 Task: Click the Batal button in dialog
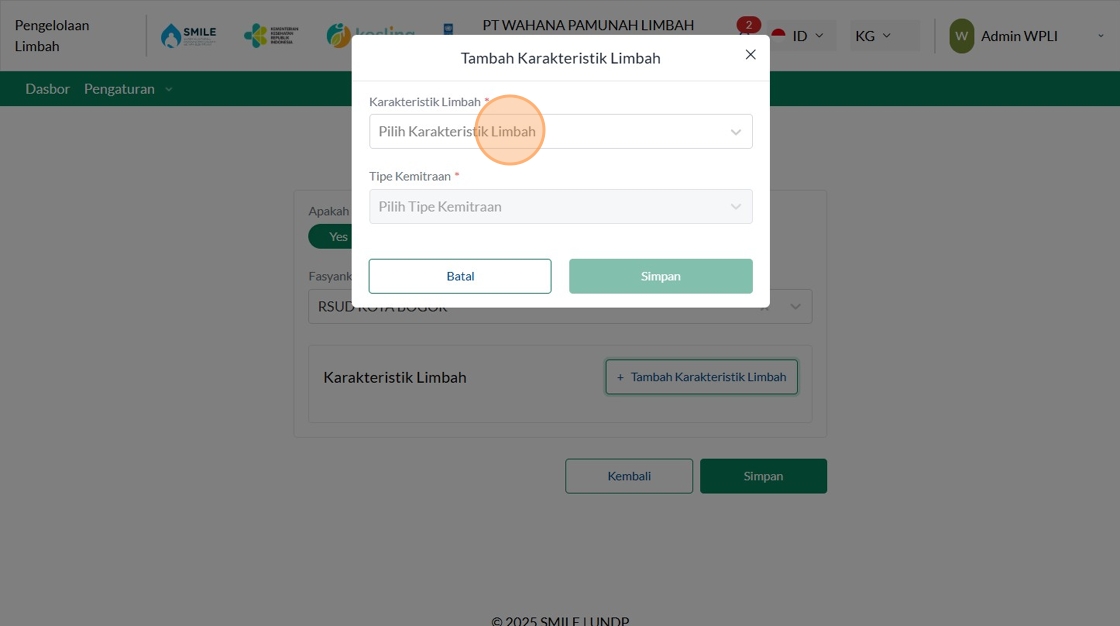460,276
